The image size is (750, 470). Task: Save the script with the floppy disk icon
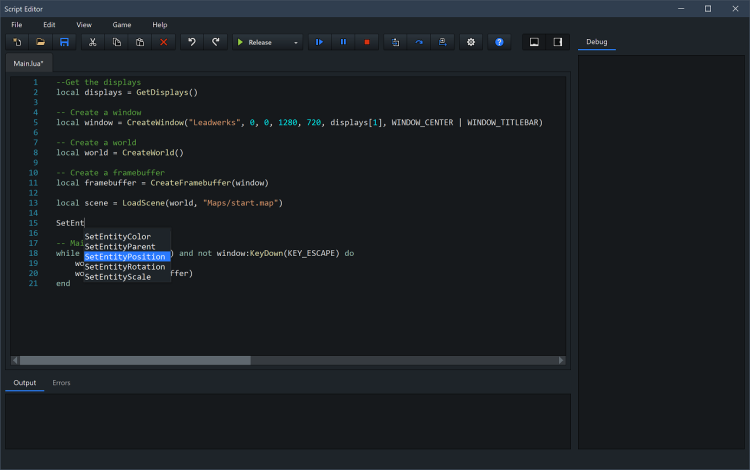pos(65,42)
